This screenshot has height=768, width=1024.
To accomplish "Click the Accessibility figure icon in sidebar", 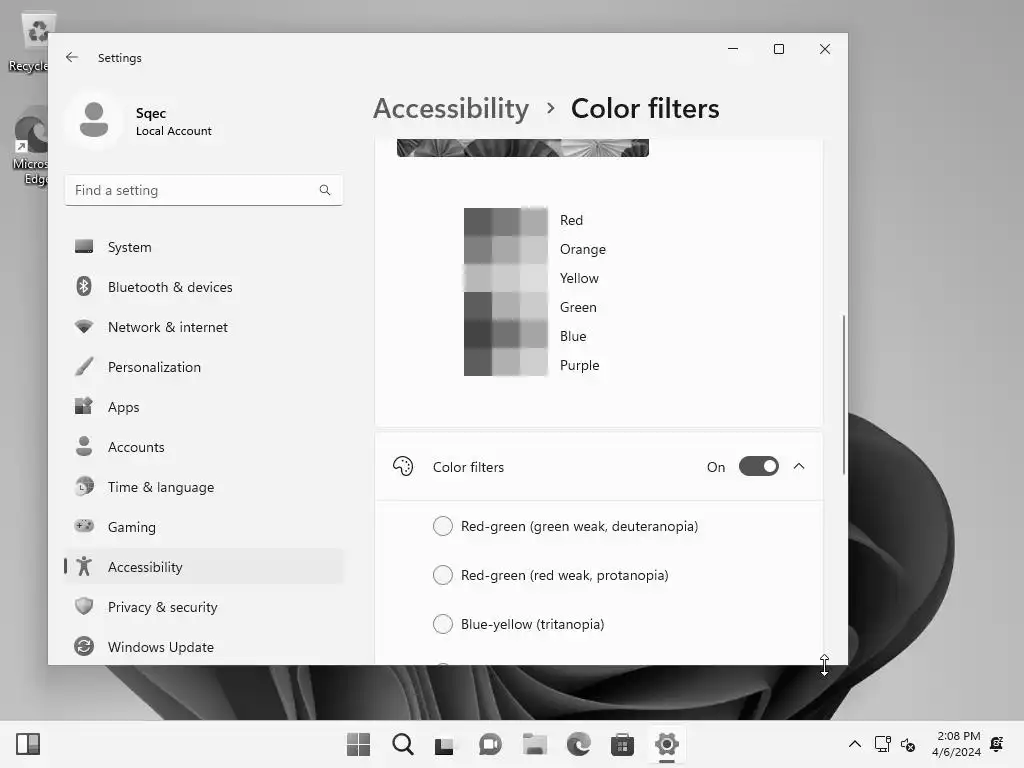I will (84, 566).
